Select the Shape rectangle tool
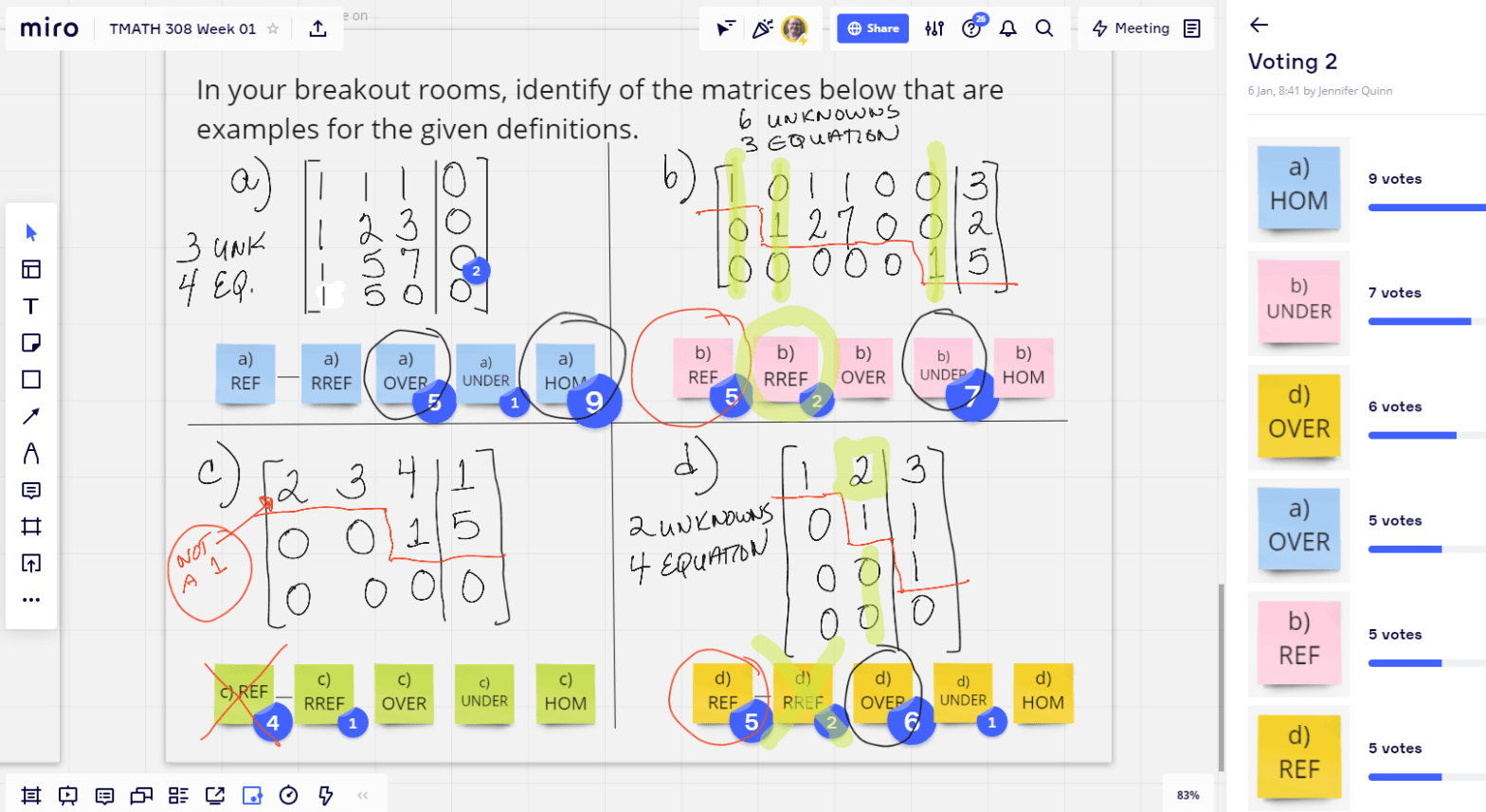 point(31,380)
